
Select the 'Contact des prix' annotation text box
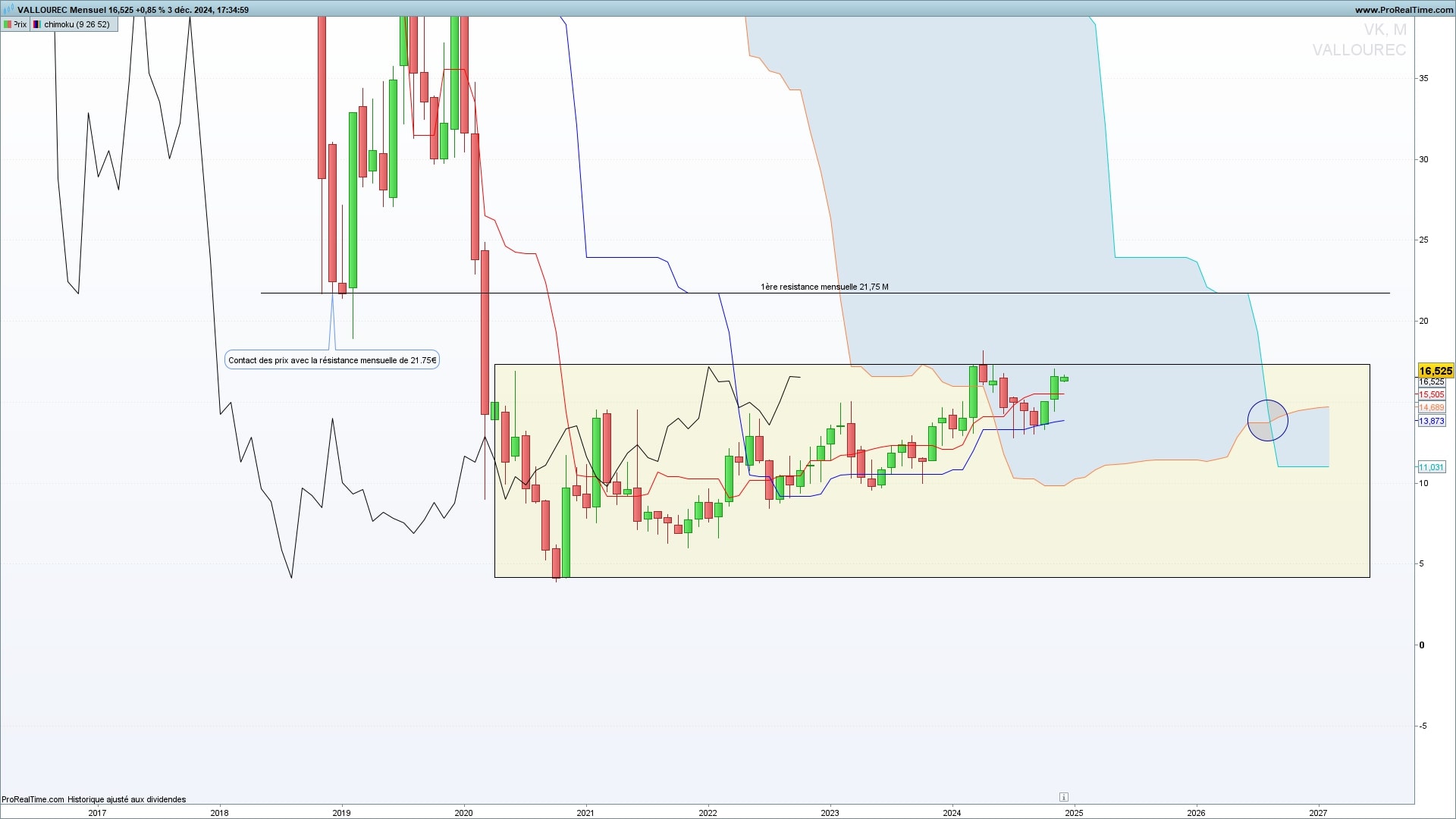pos(332,360)
